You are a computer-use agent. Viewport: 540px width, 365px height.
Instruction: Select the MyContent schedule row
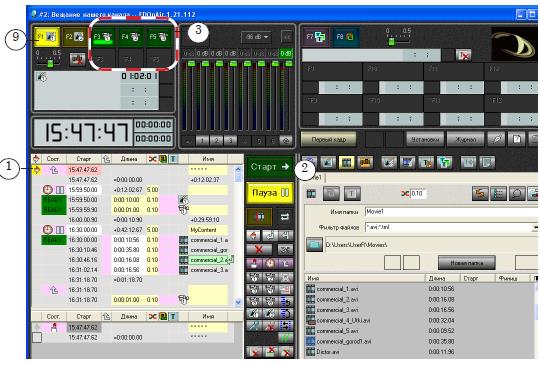134,230
